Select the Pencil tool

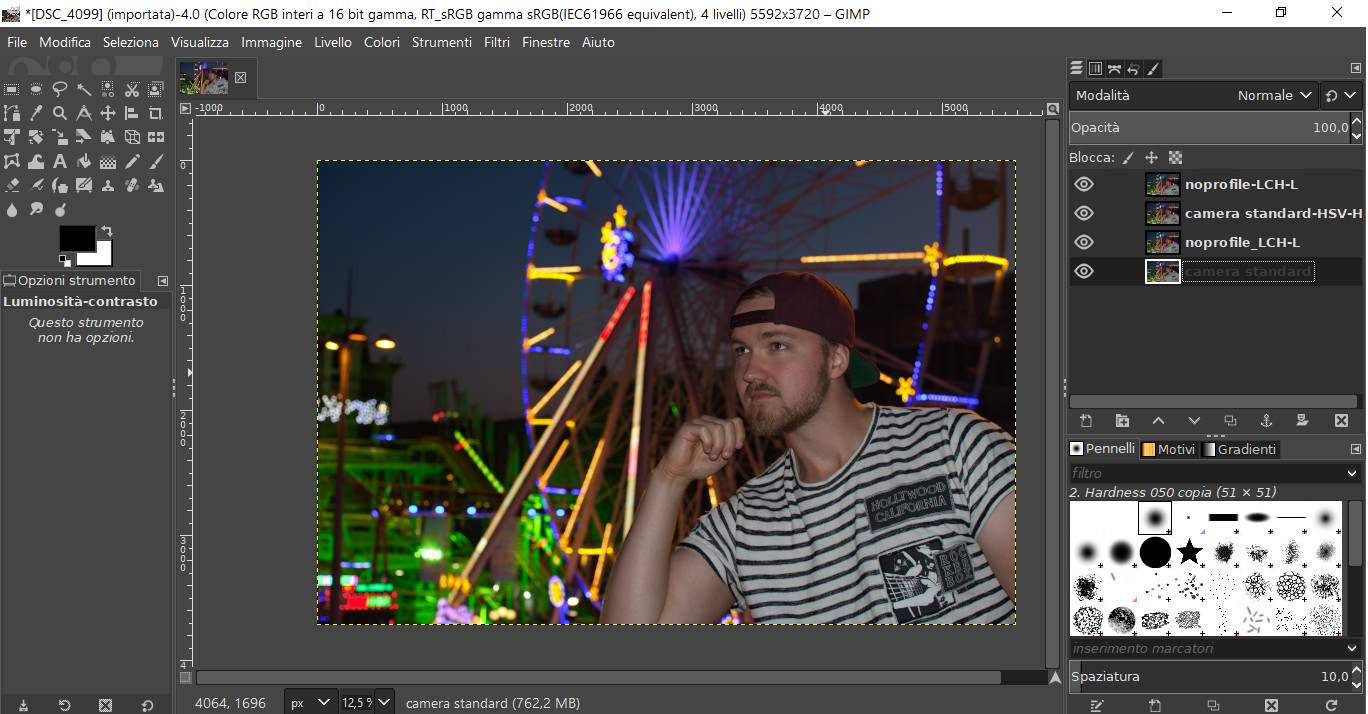click(x=132, y=161)
